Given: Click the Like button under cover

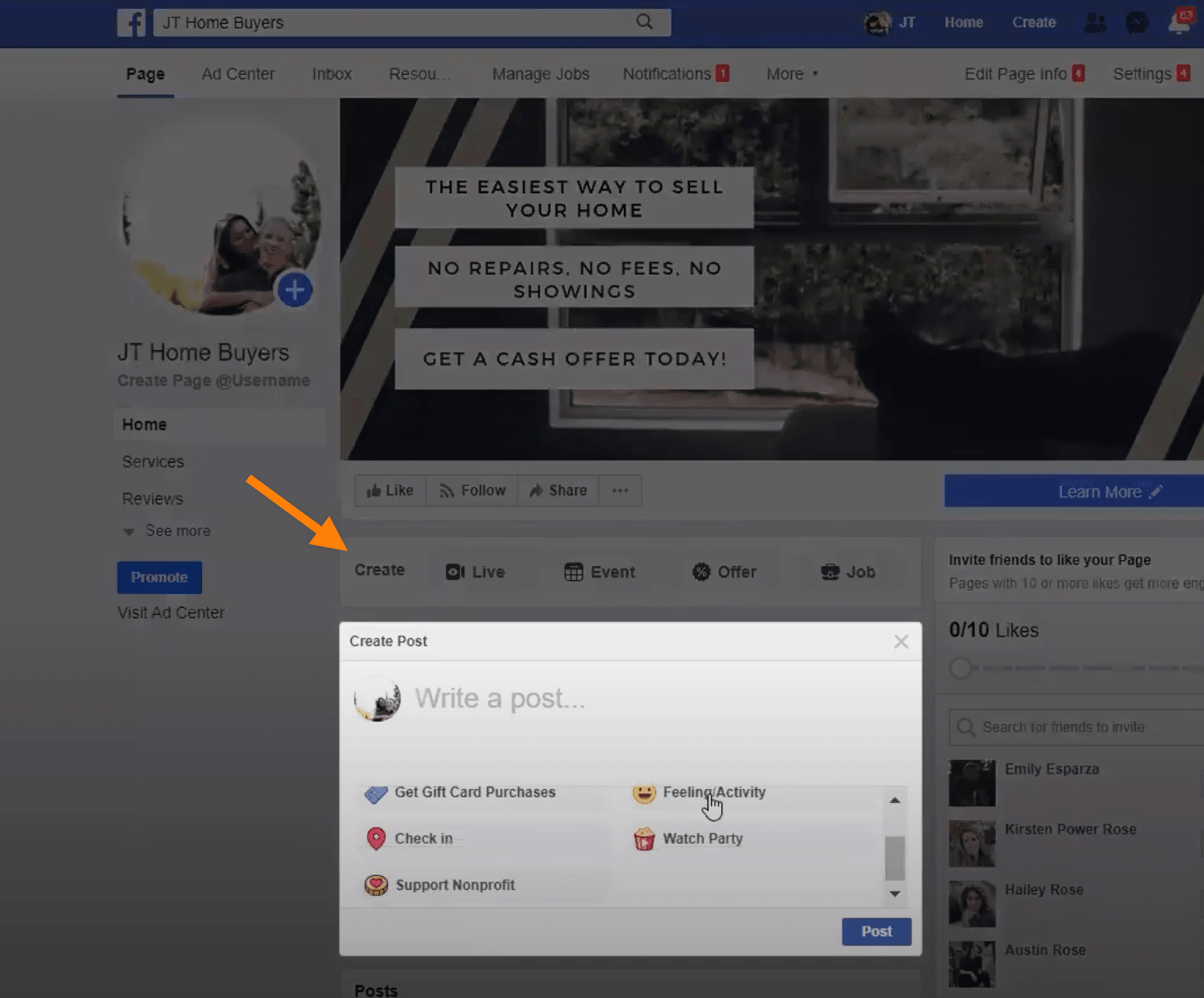Looking at the screenshot, I should tap(390, 490).
